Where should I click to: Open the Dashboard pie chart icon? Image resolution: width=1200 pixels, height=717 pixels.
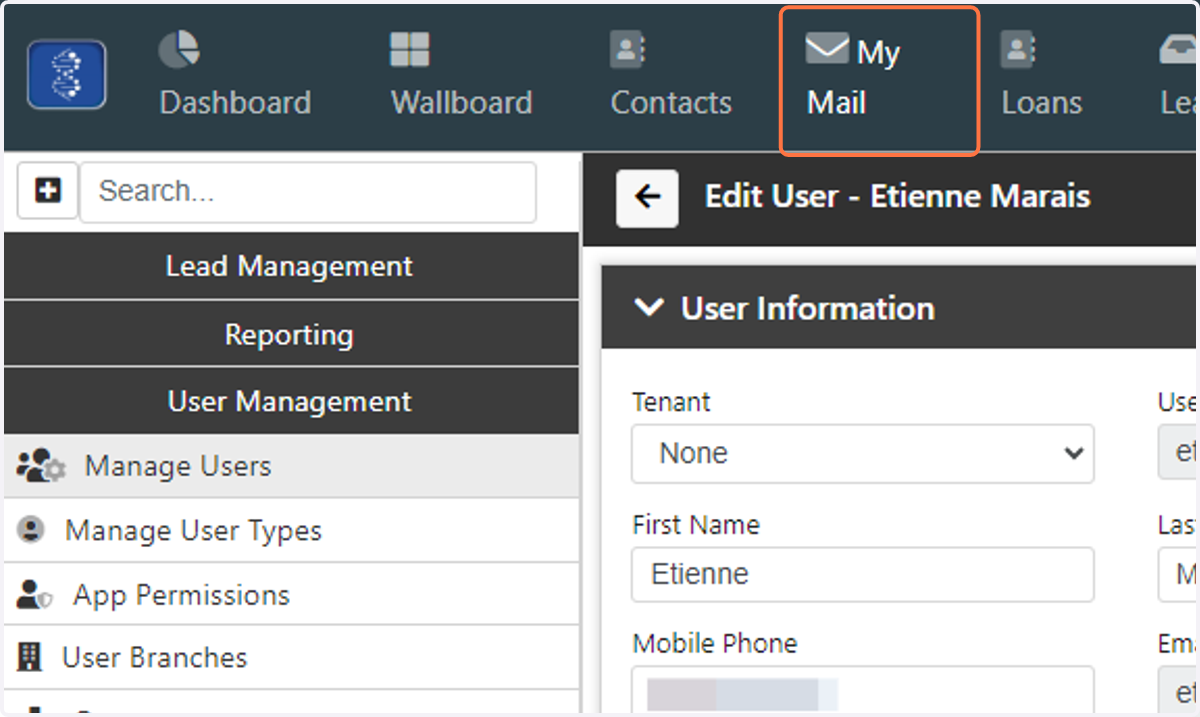pos(179,49)
